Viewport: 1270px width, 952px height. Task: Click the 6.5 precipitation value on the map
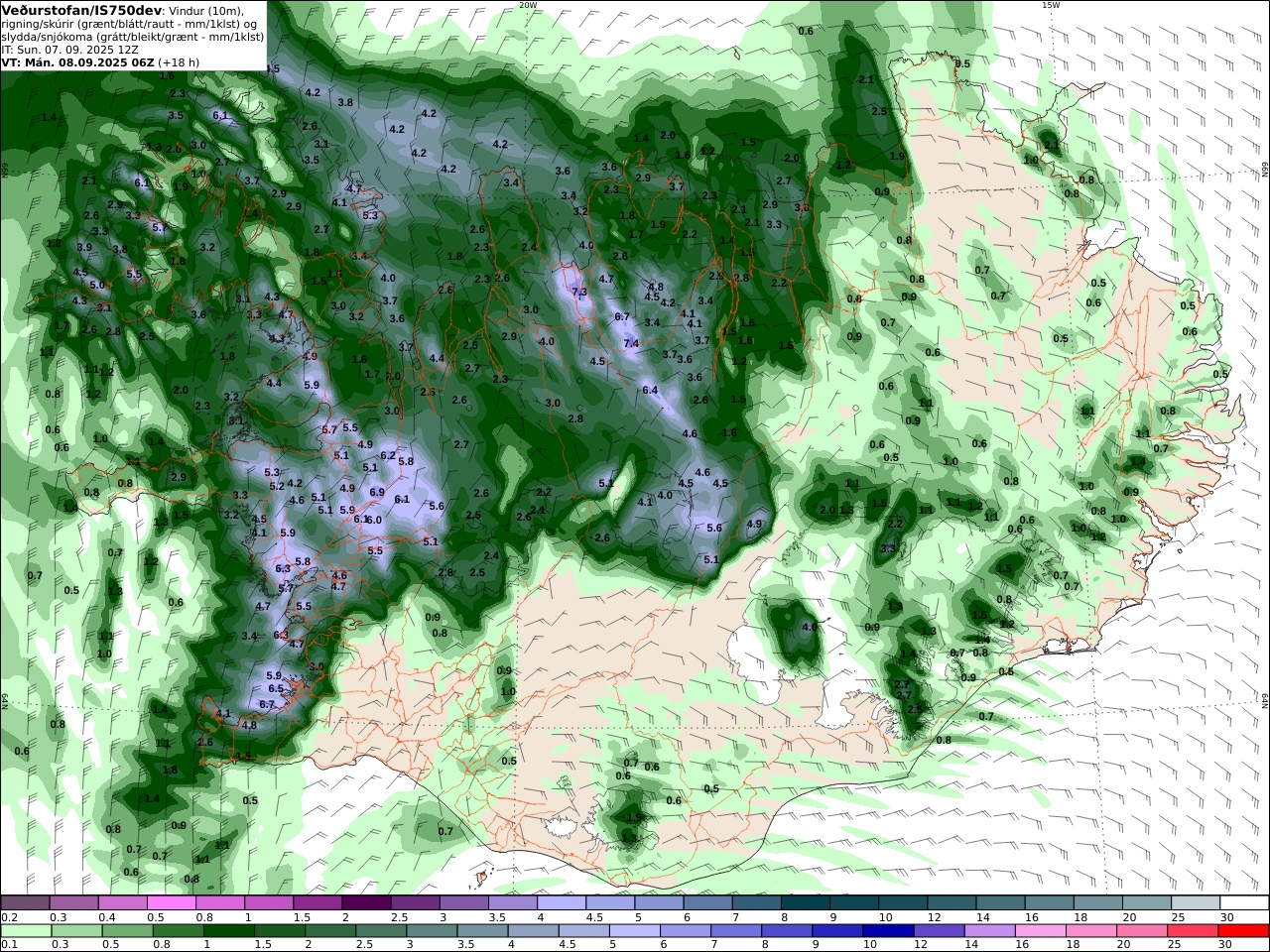[x=276, y=688]
